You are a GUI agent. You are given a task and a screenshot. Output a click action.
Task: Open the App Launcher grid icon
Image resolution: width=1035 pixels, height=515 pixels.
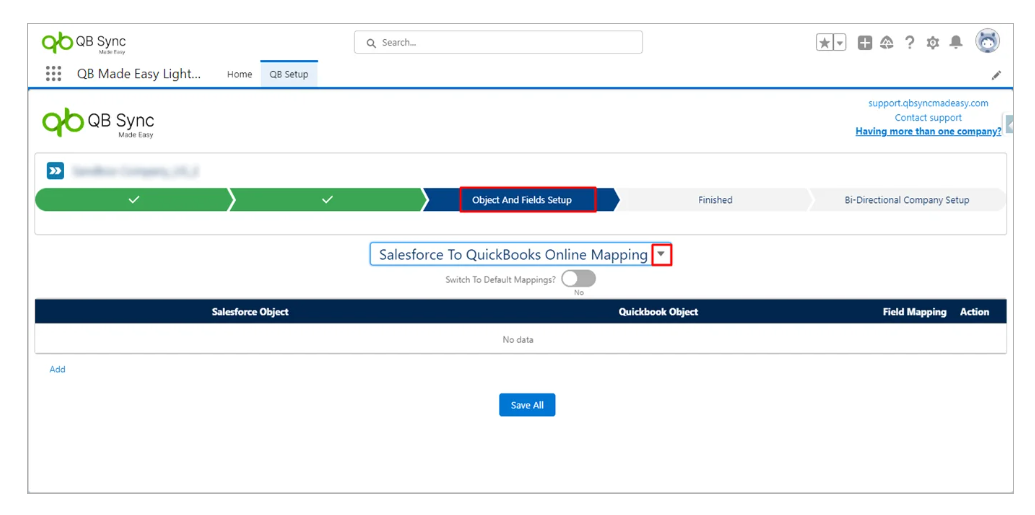click(53, 74)
